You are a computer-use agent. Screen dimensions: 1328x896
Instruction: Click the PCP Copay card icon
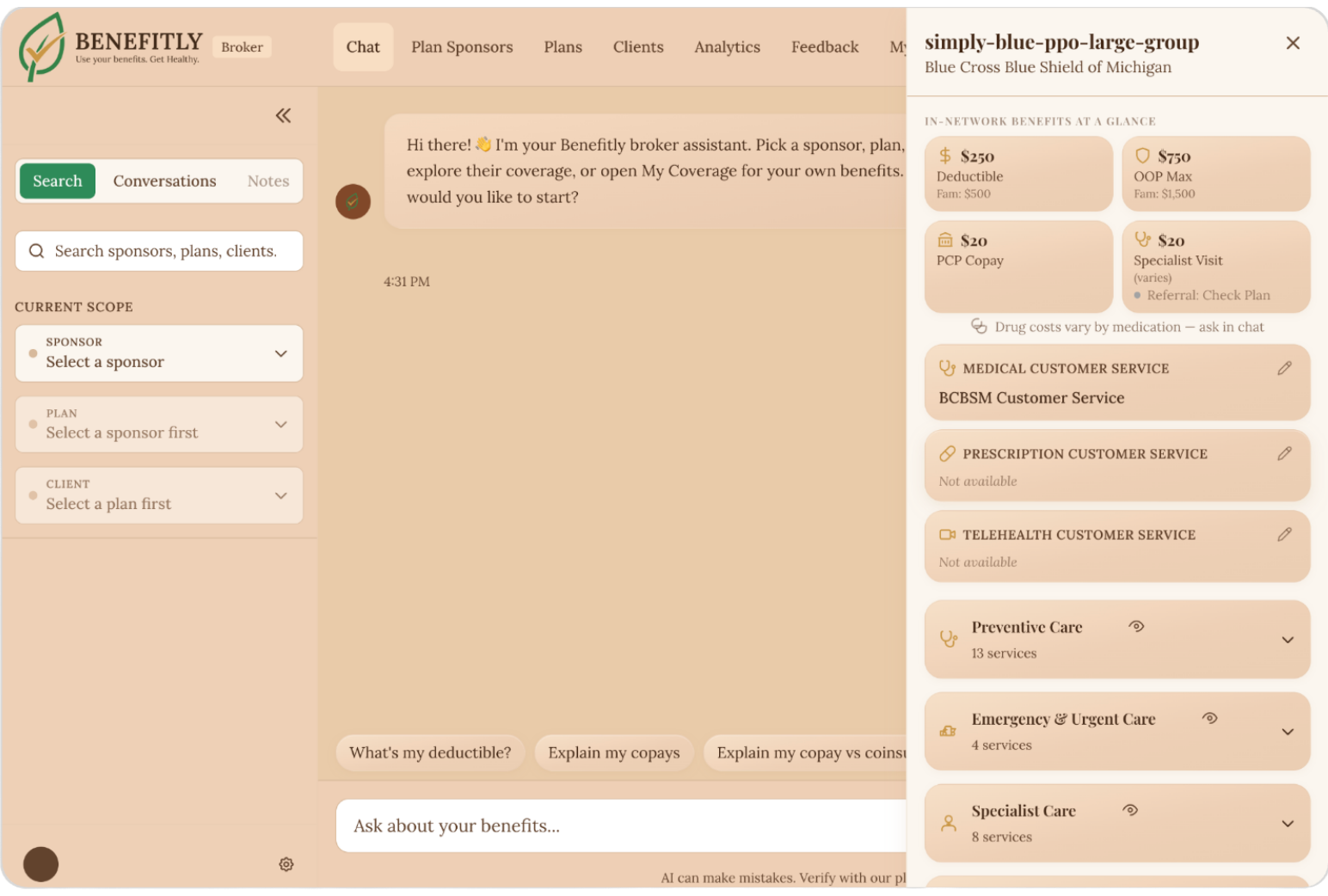point(945,240)
